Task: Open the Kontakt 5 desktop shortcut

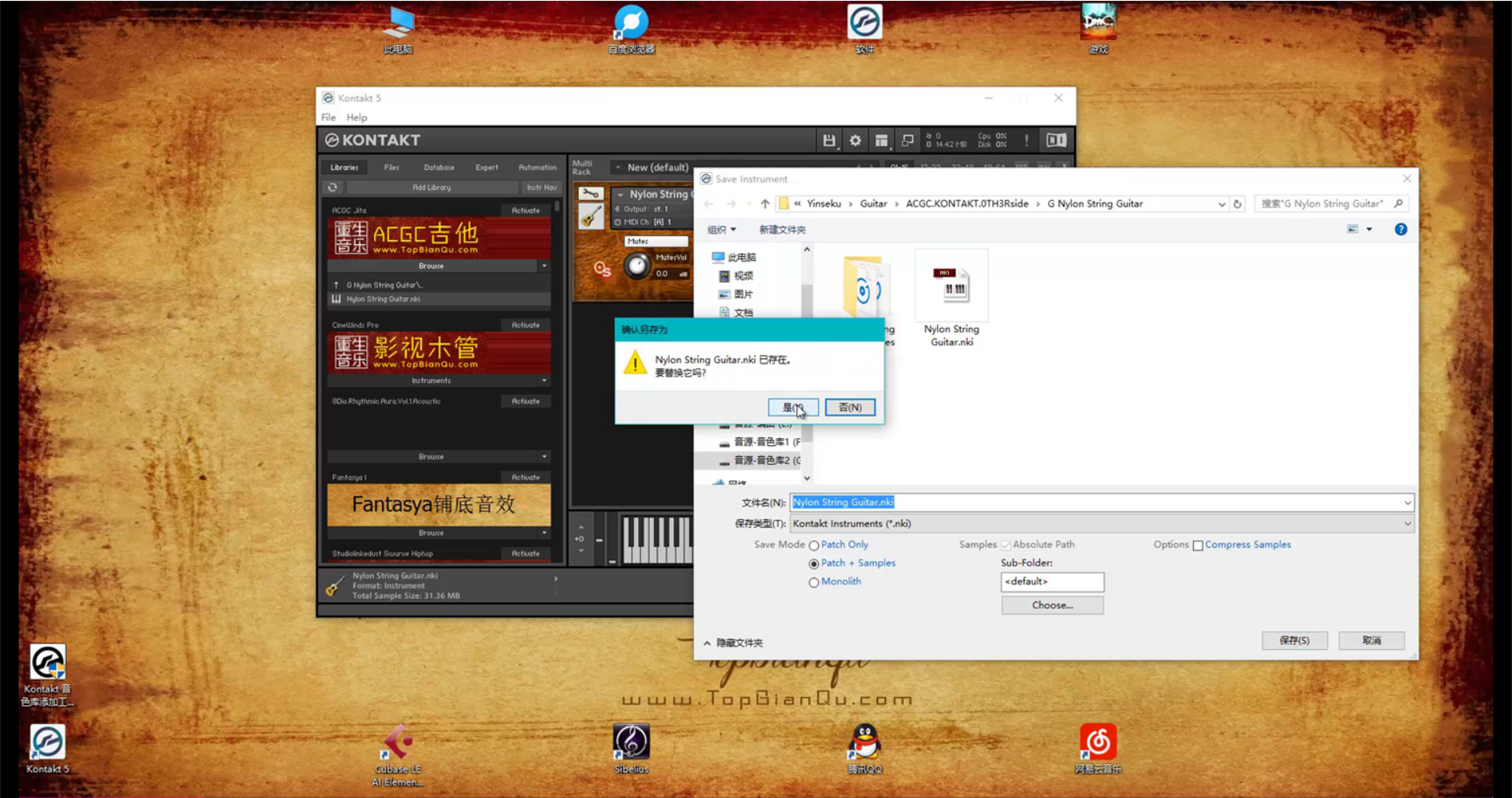Action: pos(47,748)
